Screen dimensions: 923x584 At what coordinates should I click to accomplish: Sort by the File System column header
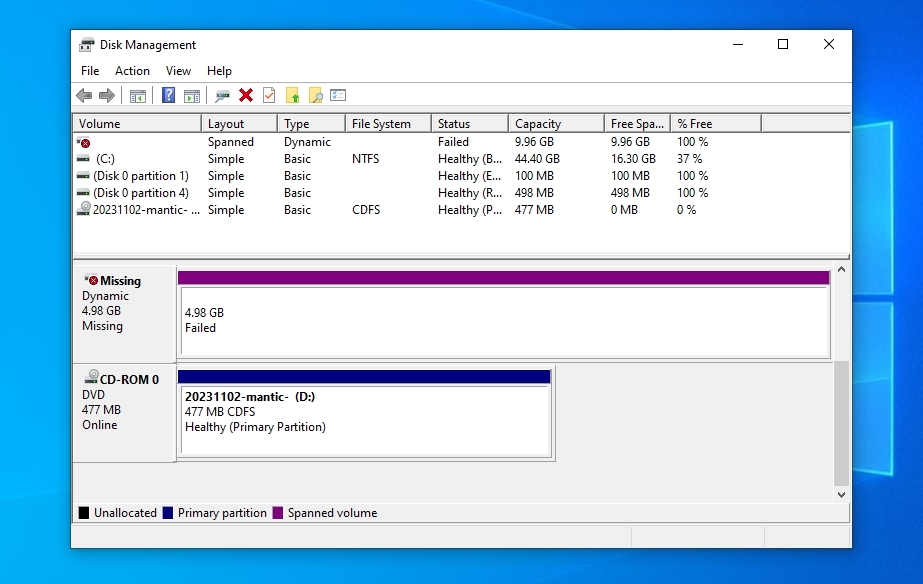381,124
